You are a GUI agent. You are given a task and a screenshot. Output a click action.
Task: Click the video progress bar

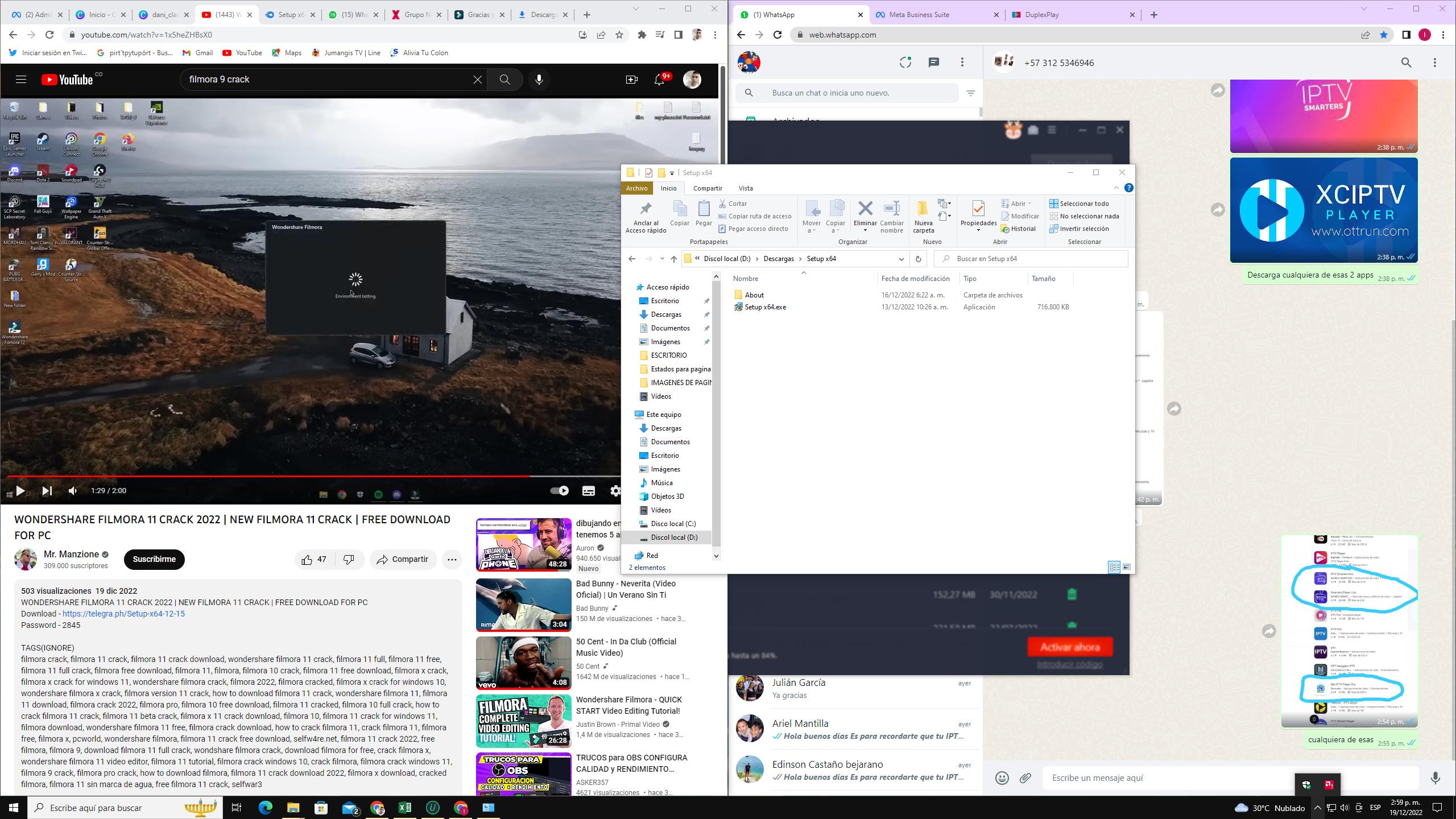284,476
